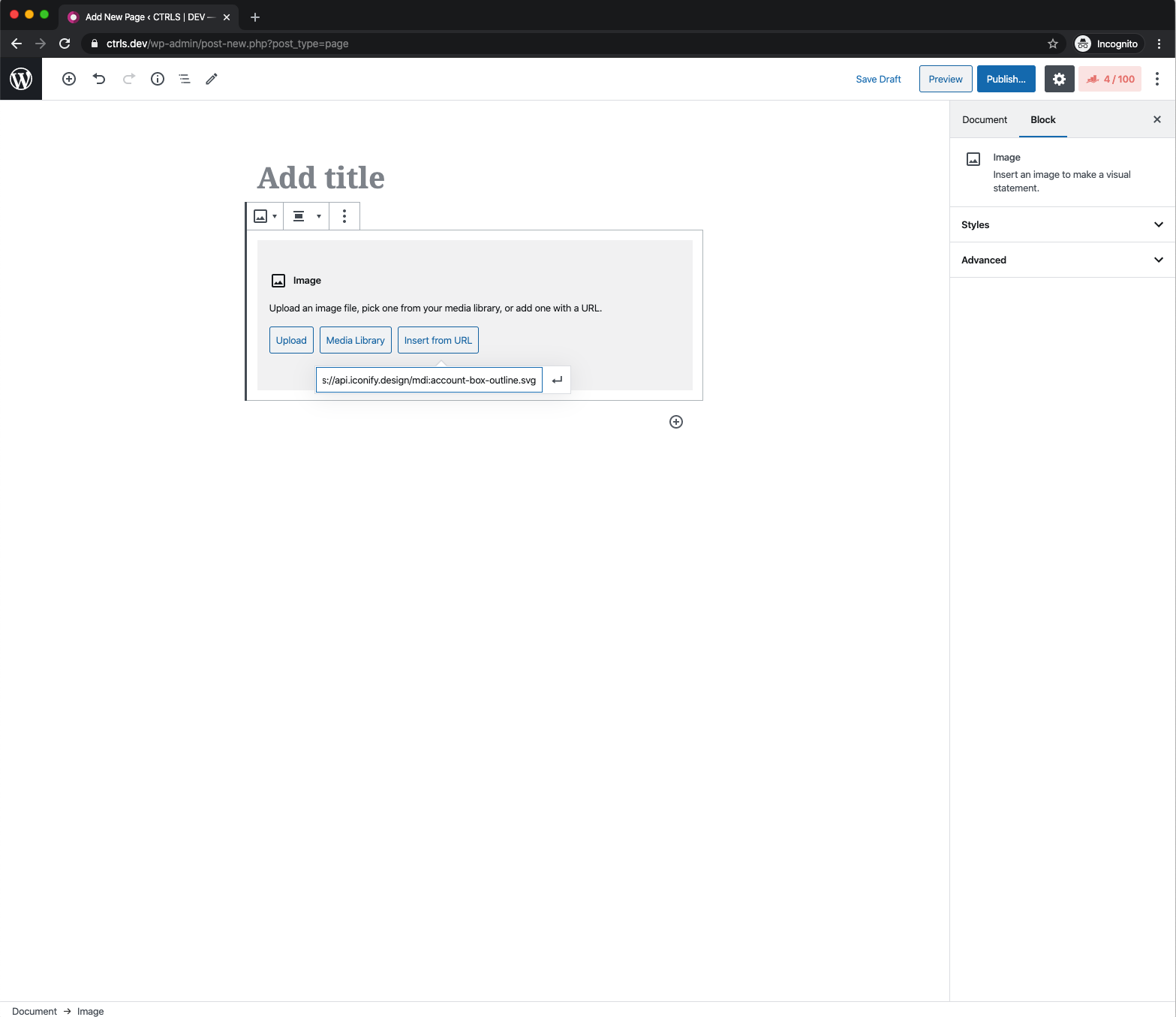This screenshot has width=1176, height=1017.
Task: Select the Block tab
Action: 1042,120
